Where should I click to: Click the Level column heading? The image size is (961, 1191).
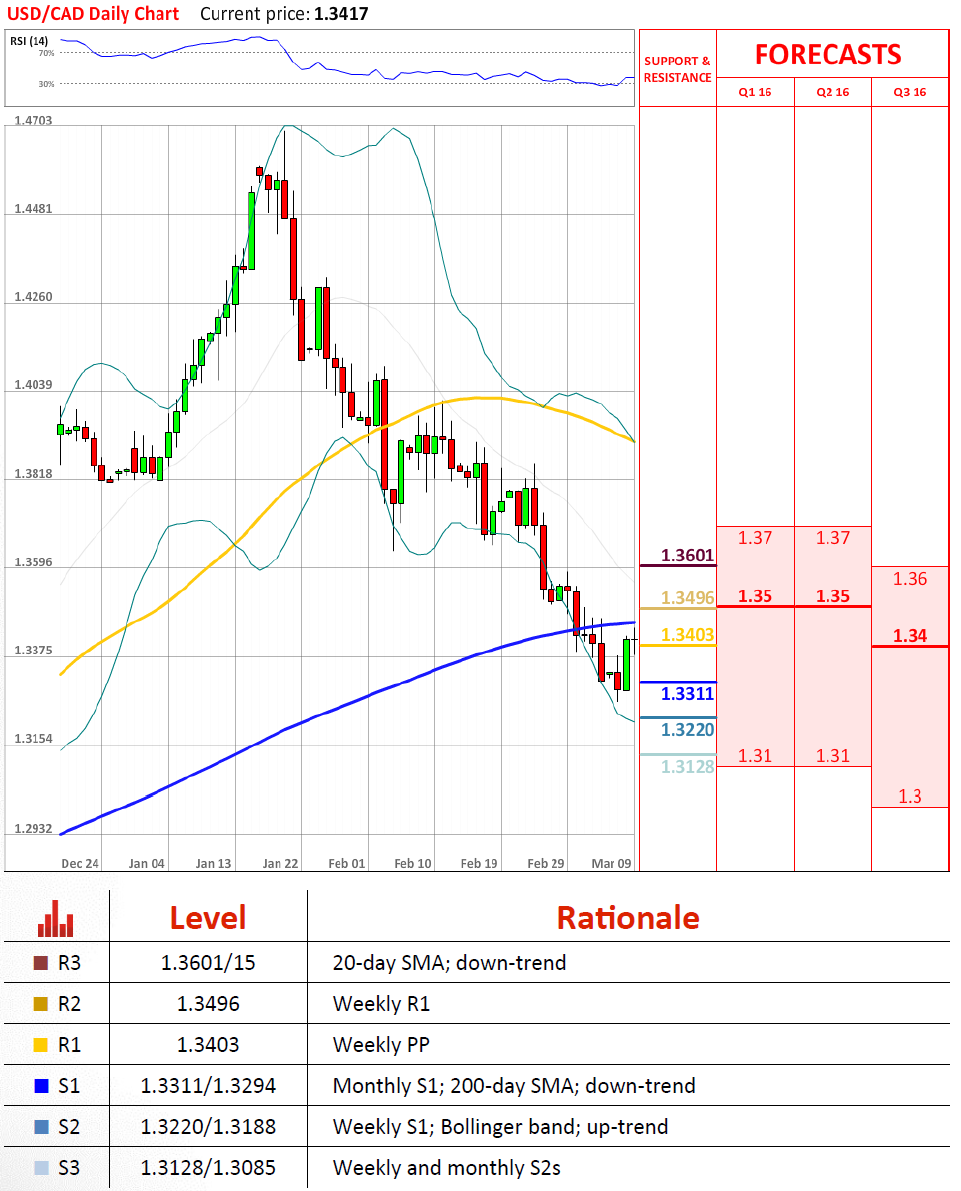(x=207, y=918)
